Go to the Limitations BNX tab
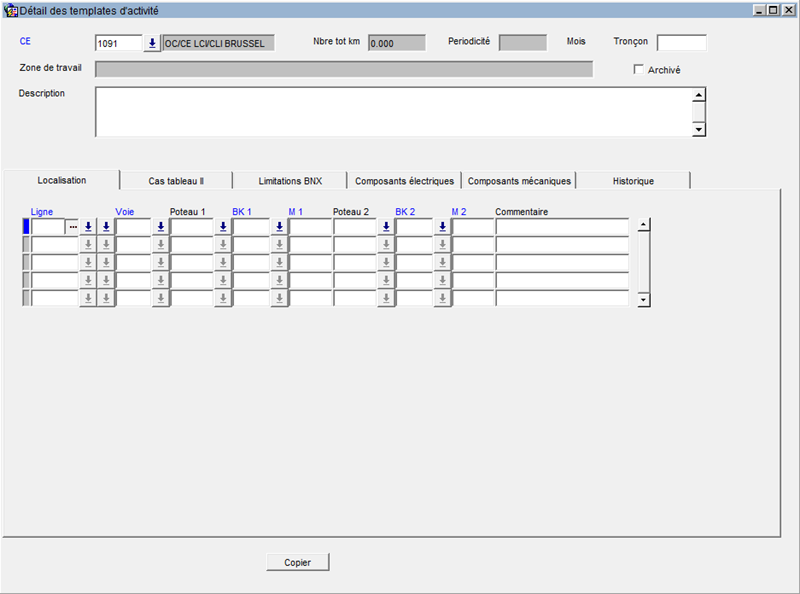The image size is (800, 594). click(x=290, y=181)
